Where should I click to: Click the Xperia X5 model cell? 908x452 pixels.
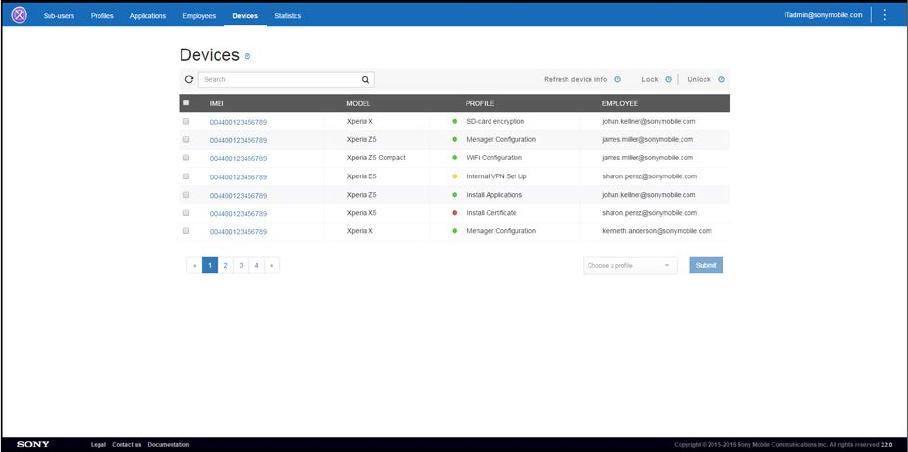click(x=361, y=212)
